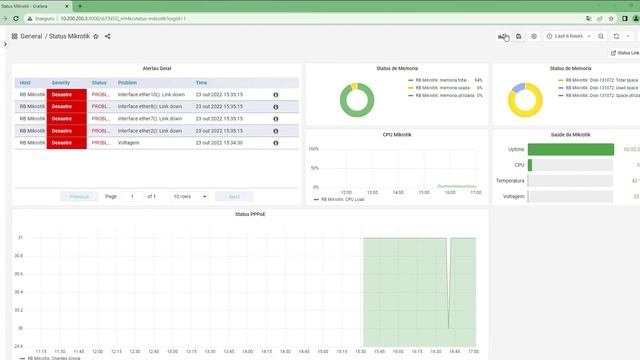Show info for the ether7 Link down alert

coord(276,119)
